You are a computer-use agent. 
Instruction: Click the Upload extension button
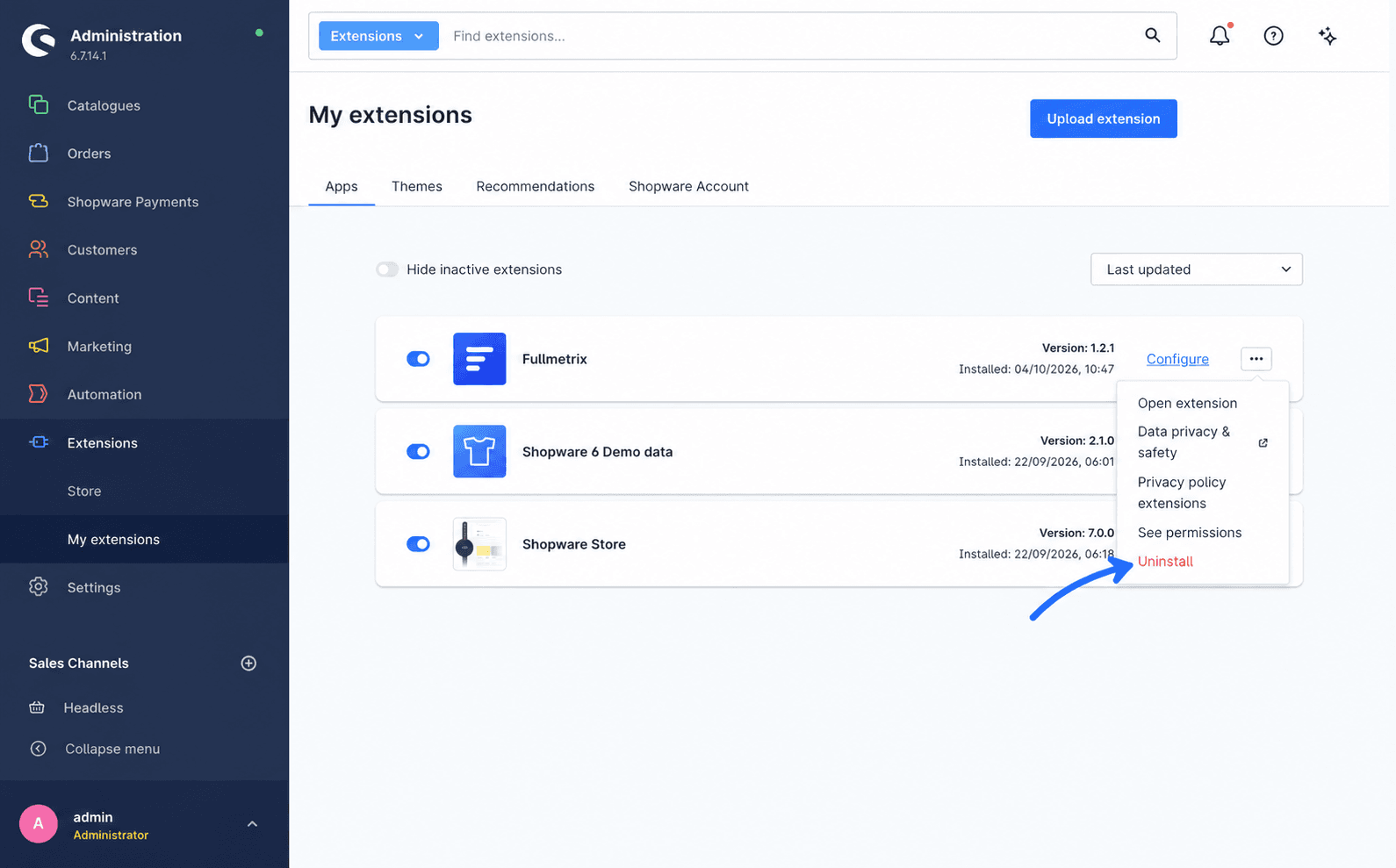click(x=1104, y=118)
